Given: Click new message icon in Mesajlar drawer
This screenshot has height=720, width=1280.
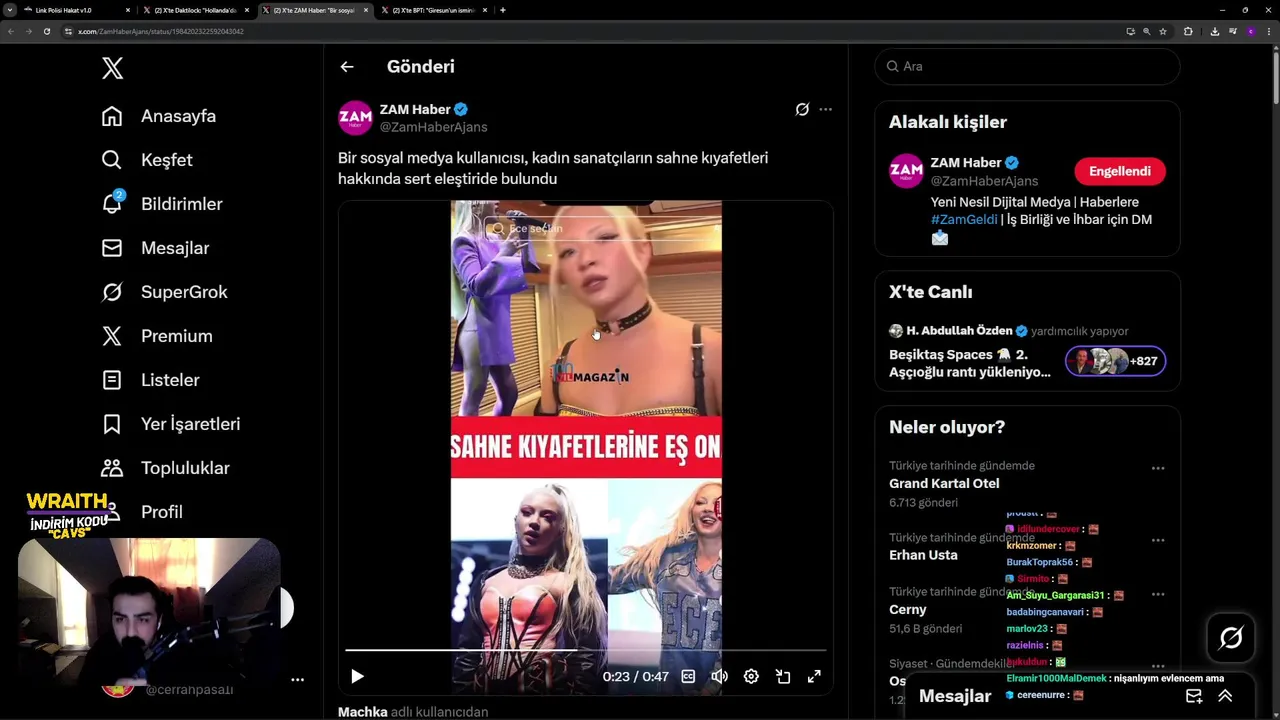Looking at the screenshot, I should pos(1194,696).
